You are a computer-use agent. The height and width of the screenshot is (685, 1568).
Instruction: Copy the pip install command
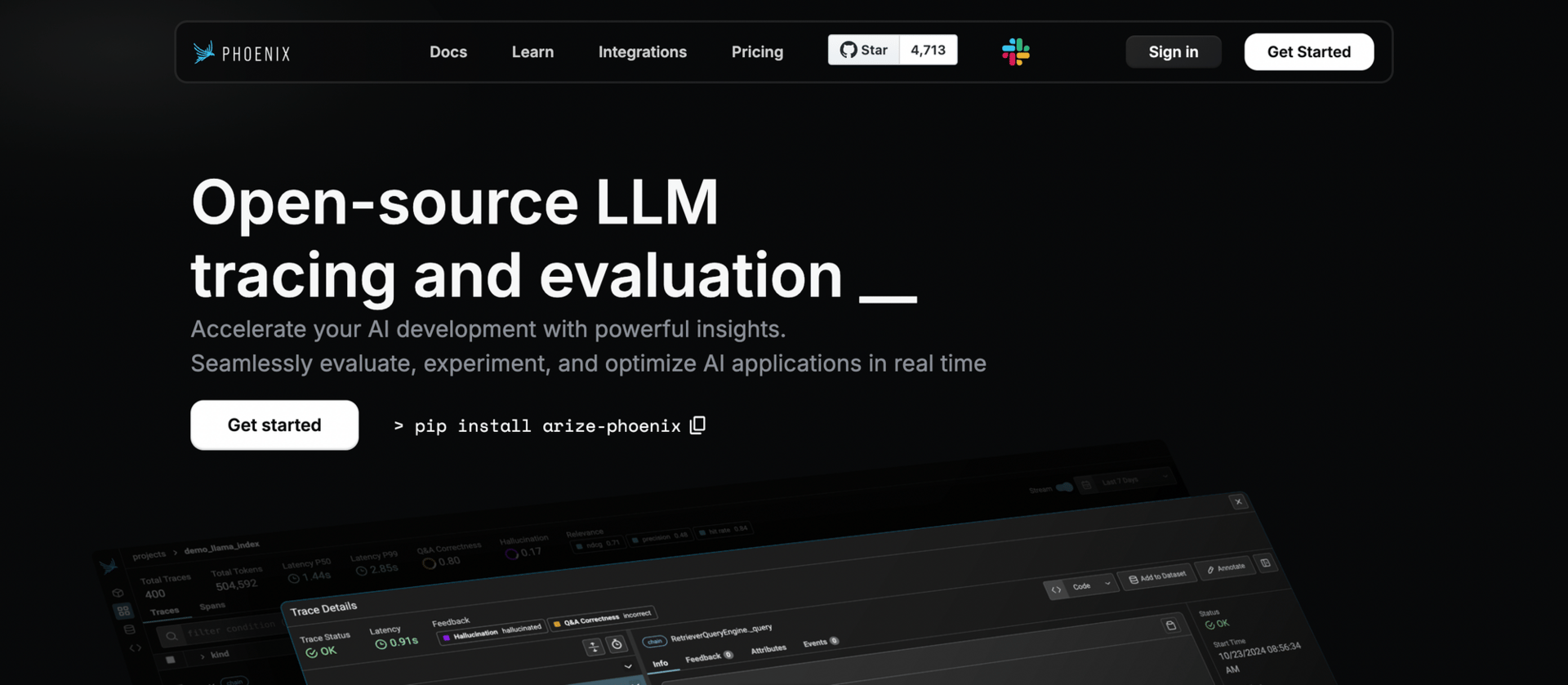[697, 425]
